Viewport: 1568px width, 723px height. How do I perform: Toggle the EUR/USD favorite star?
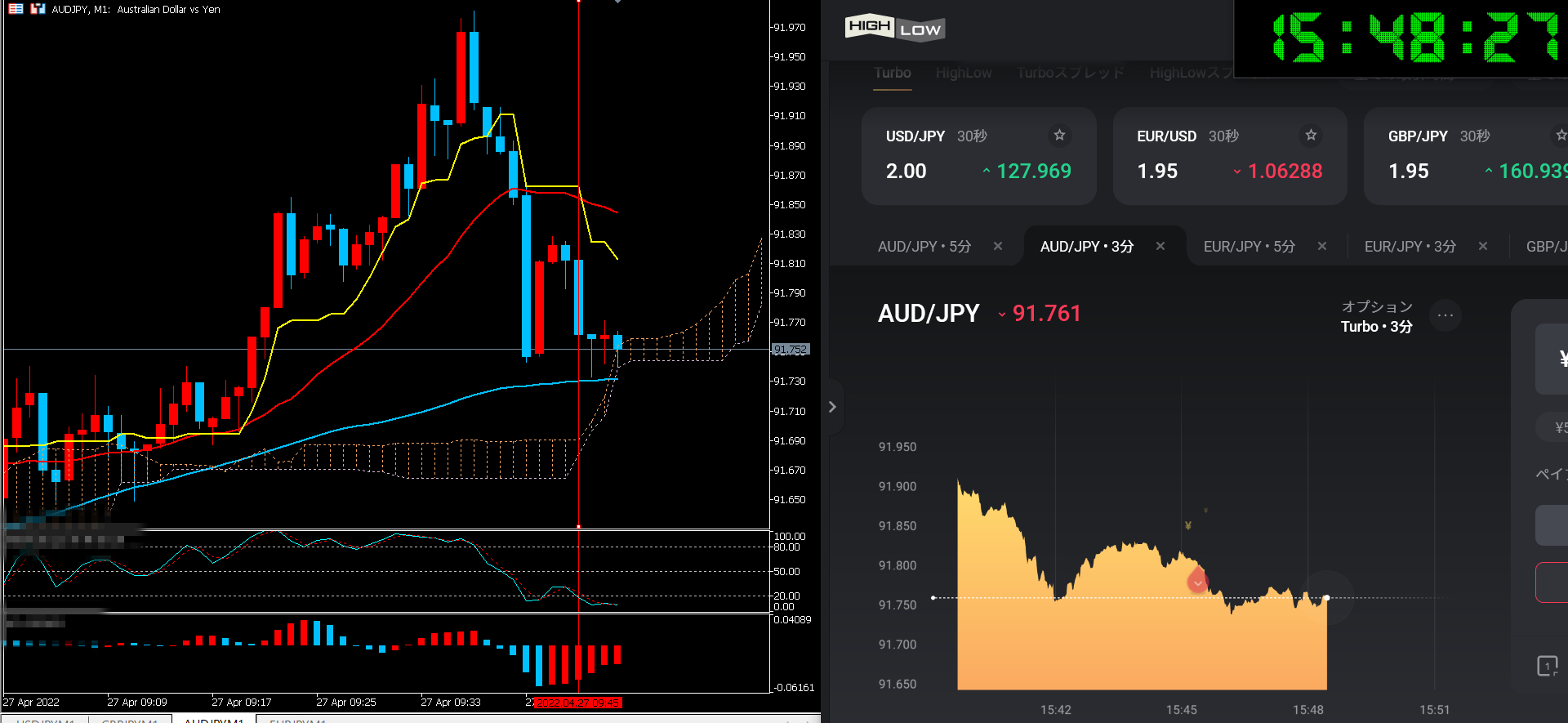(1311, 136)
